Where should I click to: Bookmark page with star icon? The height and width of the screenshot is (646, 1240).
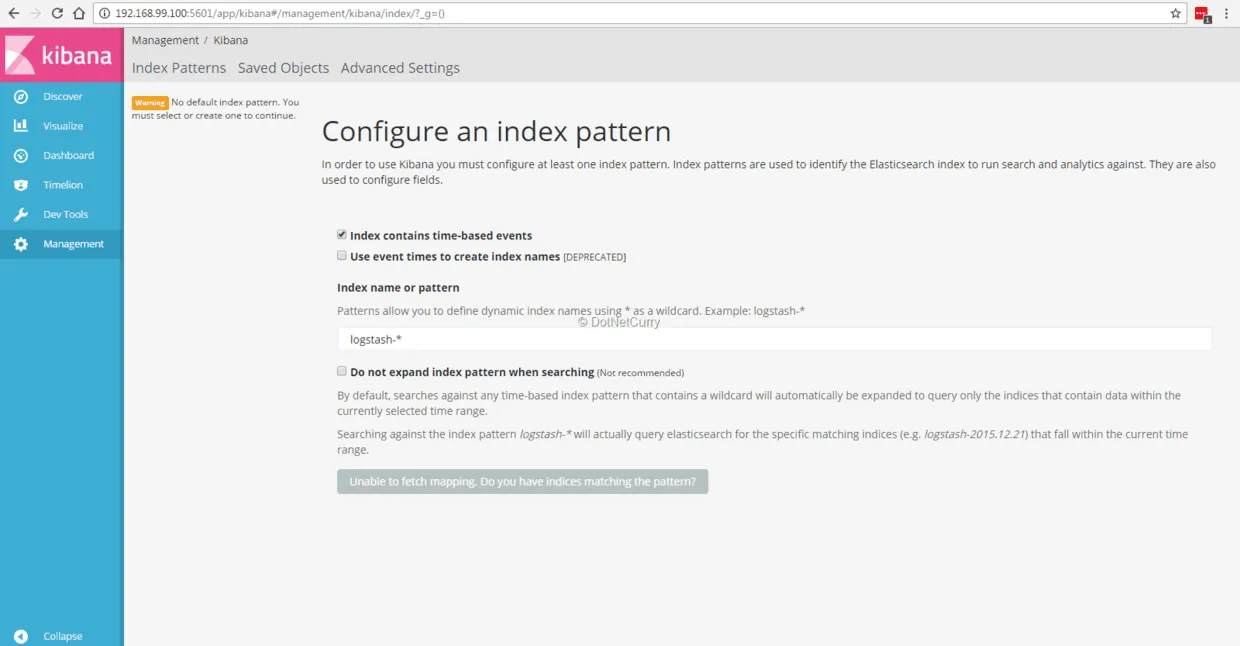[1176, 13]
